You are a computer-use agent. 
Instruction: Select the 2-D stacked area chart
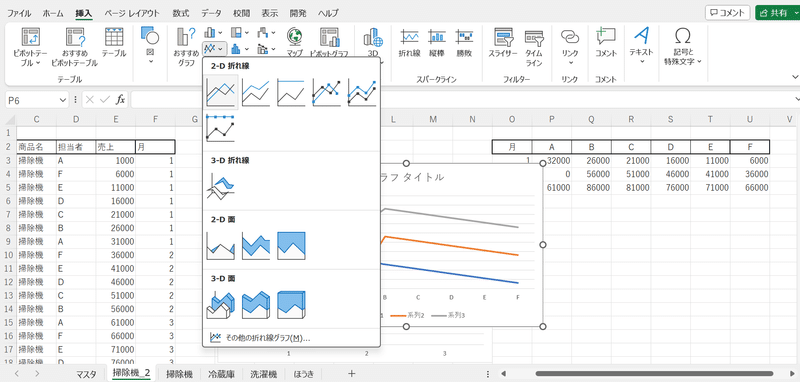tap(256, 246)
